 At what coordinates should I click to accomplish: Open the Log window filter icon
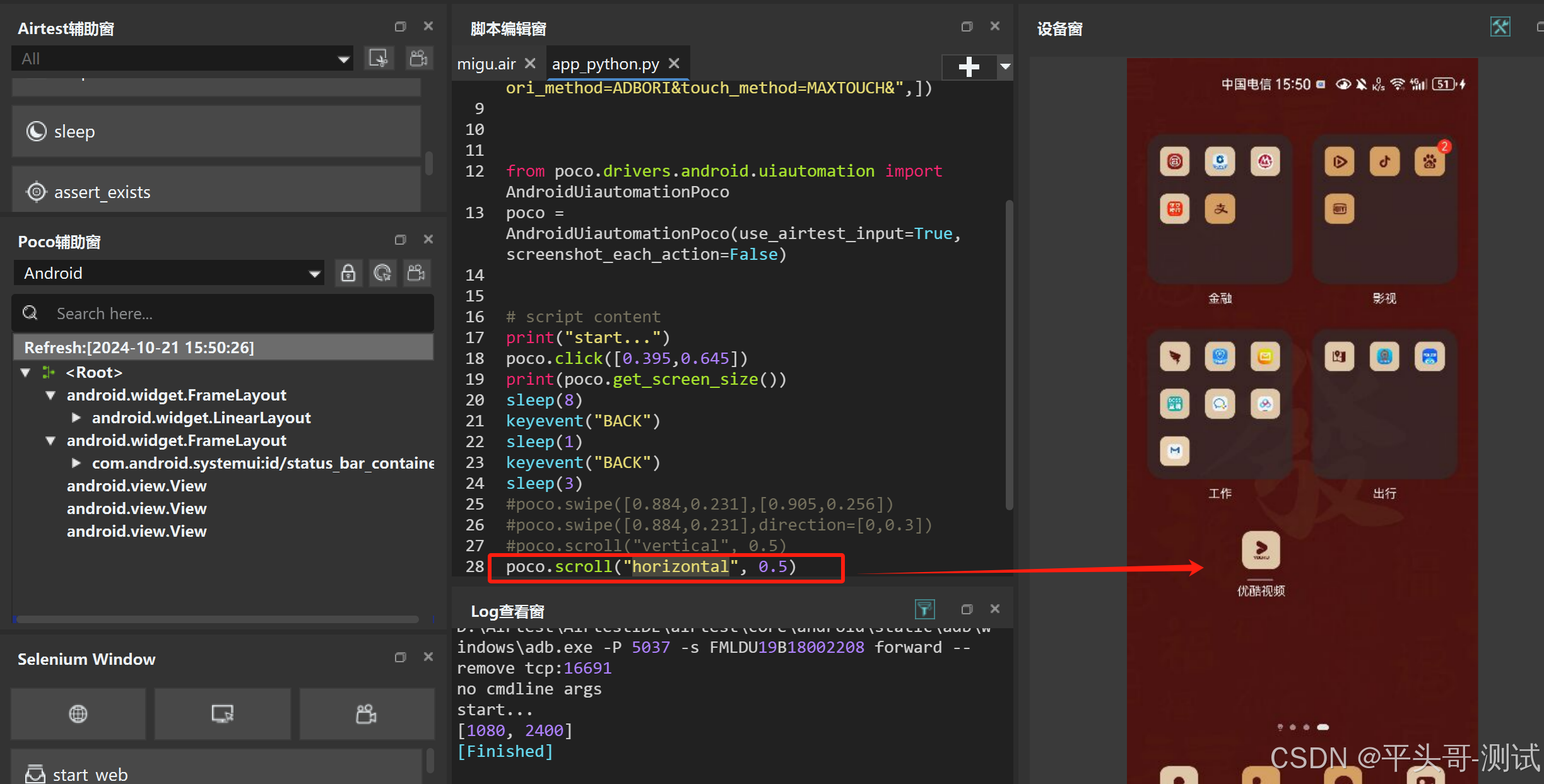pos(924,609)
